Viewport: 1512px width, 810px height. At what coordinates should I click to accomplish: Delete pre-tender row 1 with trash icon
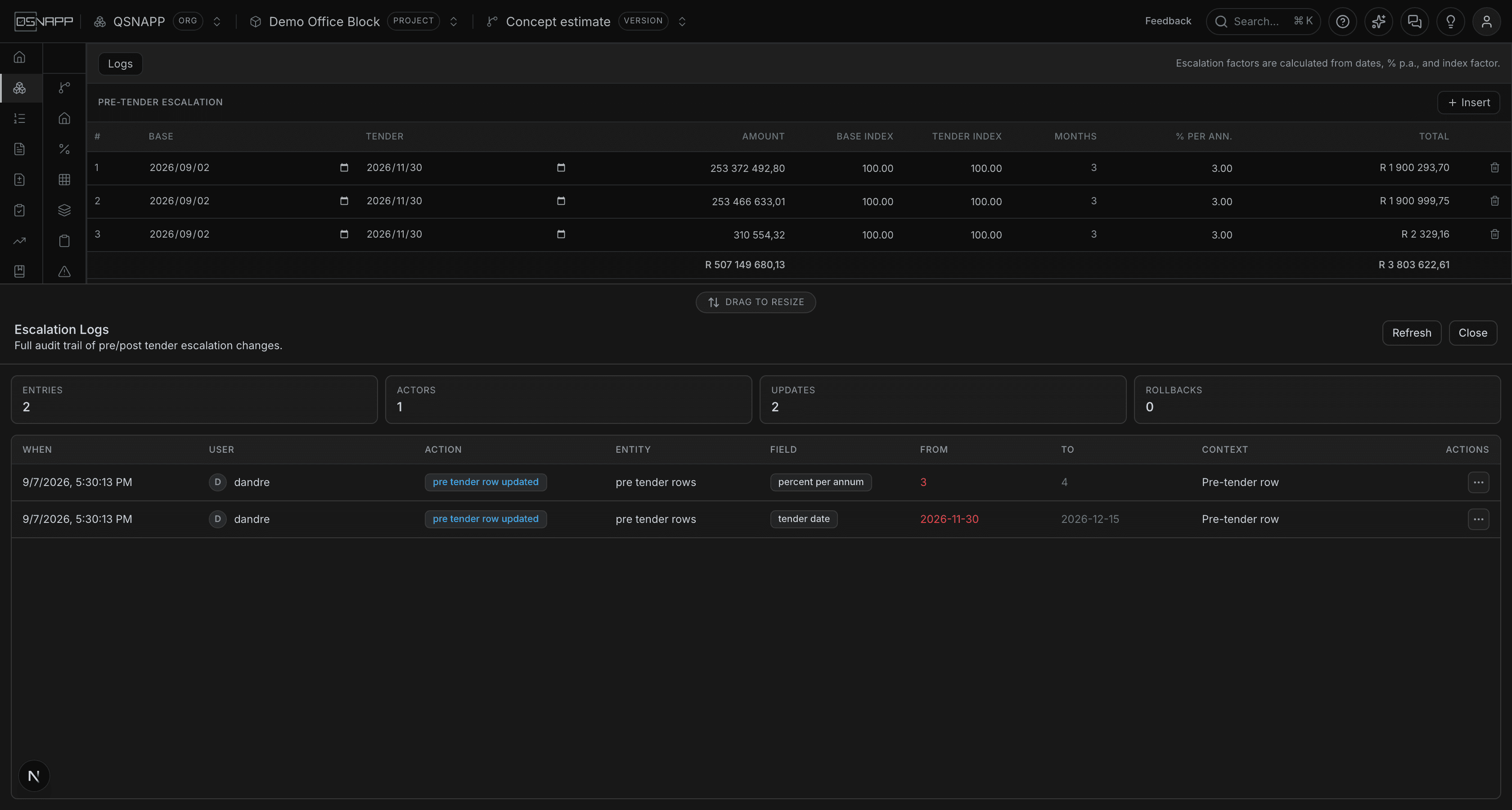(x=1494, y=168)
